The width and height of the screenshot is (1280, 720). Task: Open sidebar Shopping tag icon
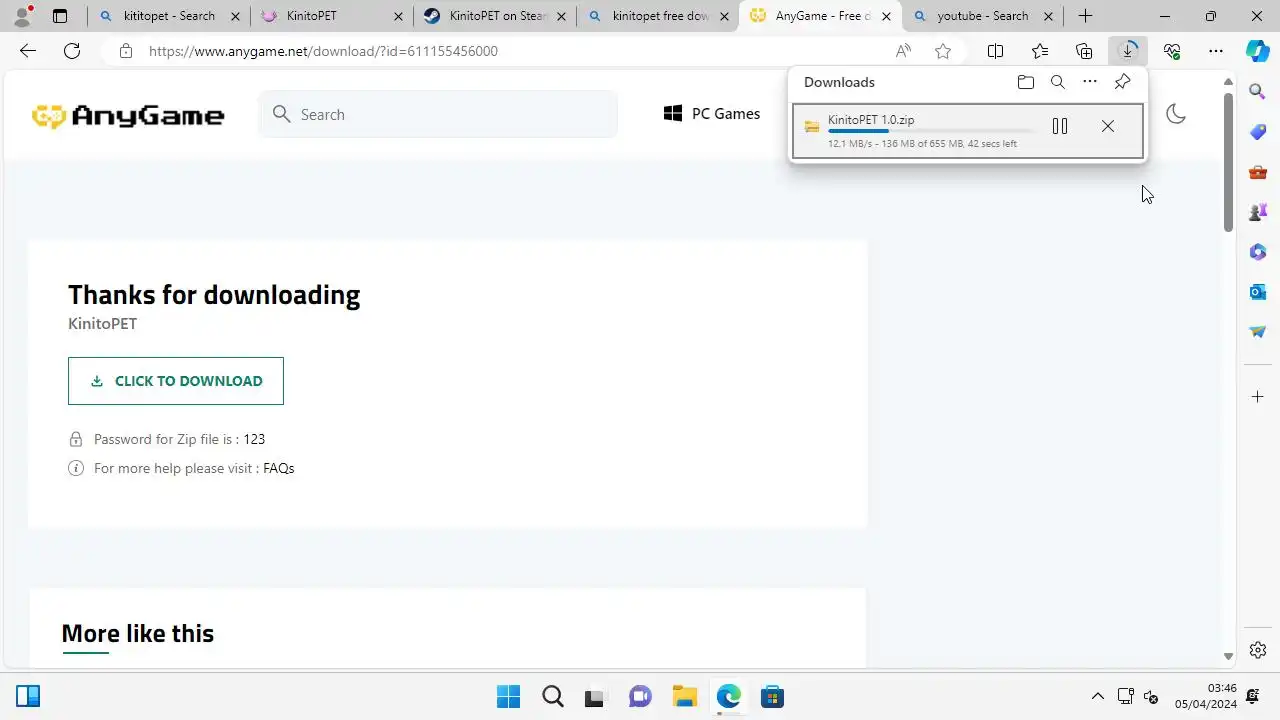point(1258,132)
